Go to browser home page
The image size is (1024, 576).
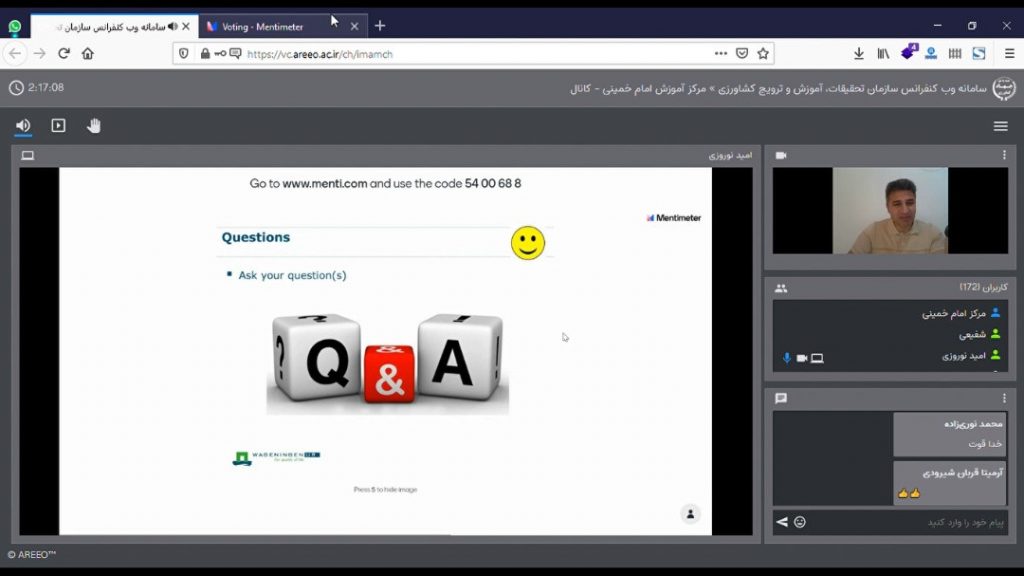pos(88,54)
